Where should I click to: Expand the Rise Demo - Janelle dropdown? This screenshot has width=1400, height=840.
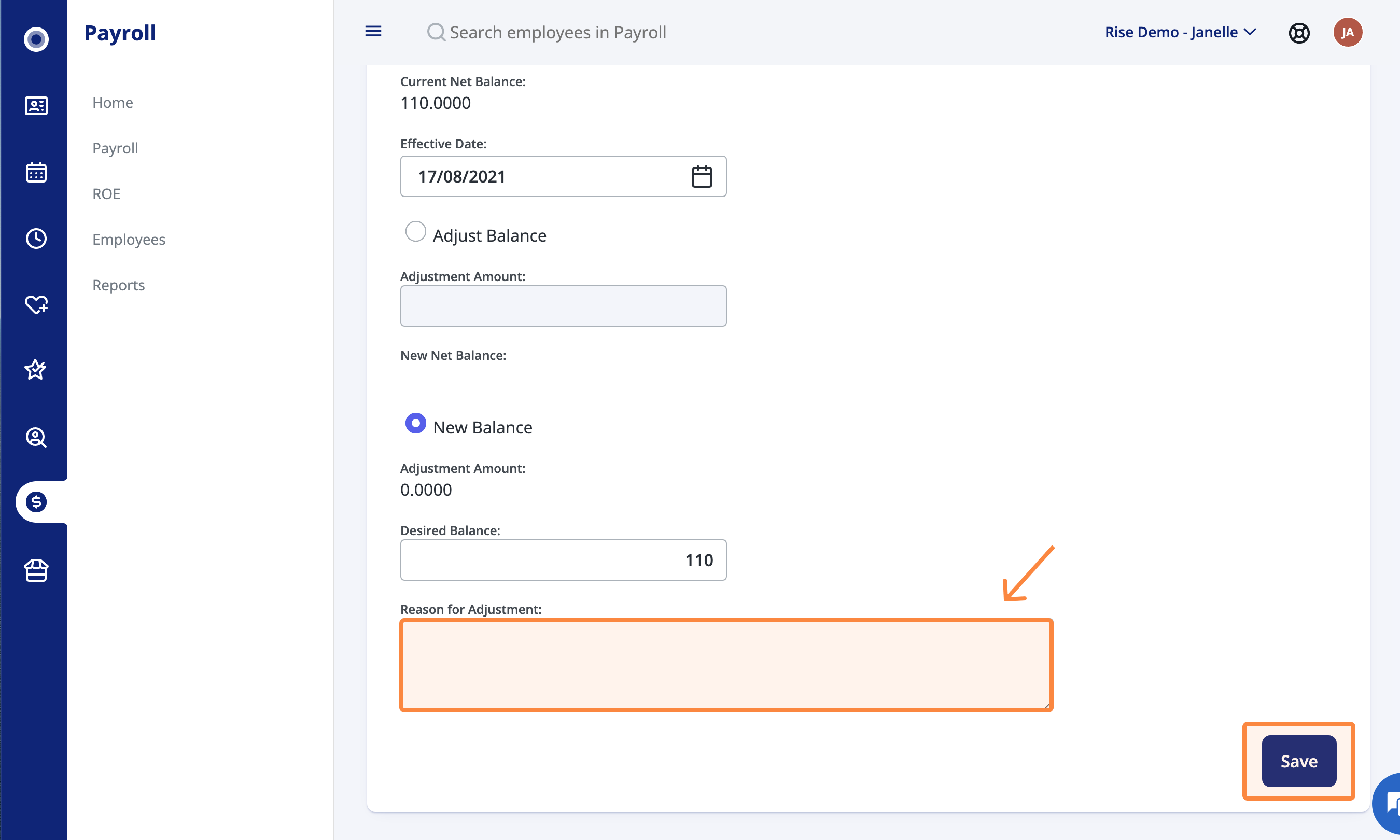(1181, 32)
